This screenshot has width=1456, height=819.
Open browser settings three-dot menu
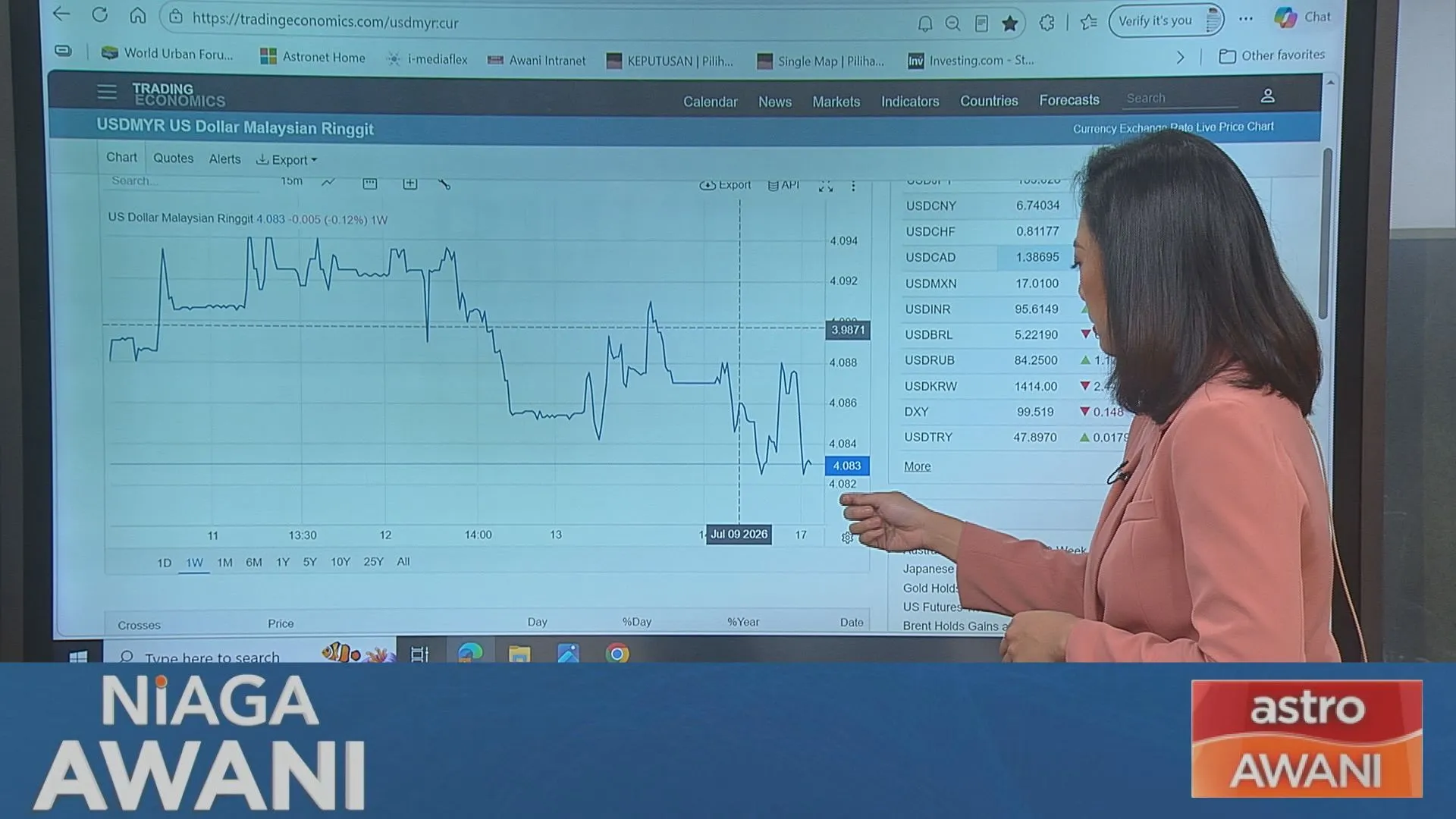[1246, 19]
